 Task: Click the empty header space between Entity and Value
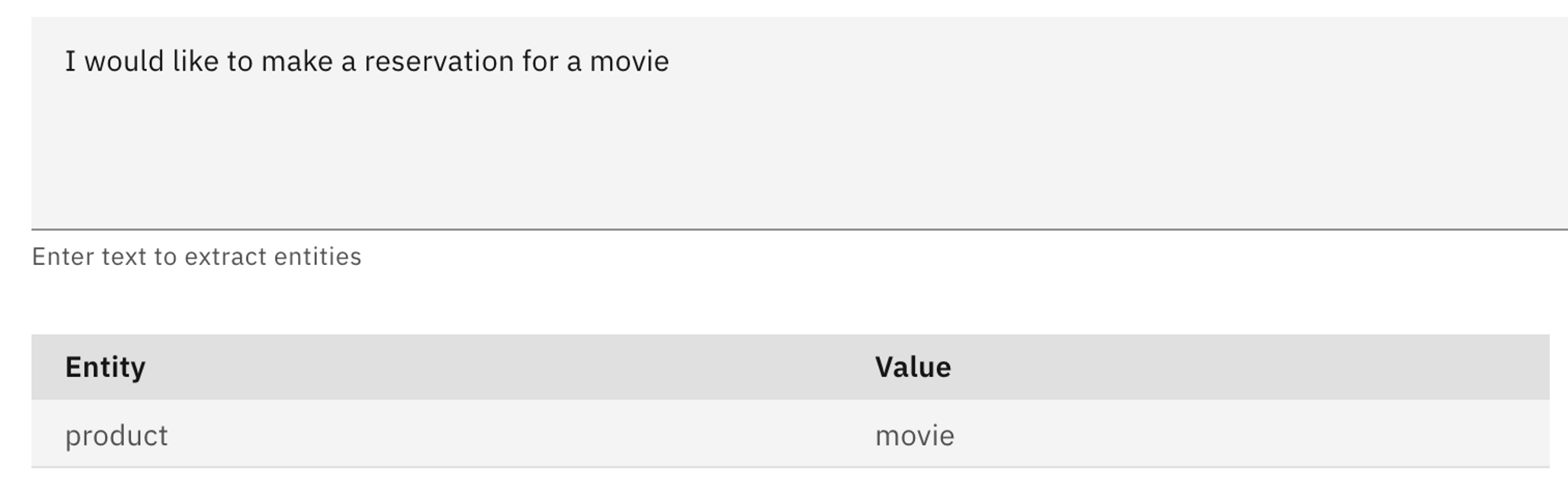pyautogui.click(x=510, y=367)
